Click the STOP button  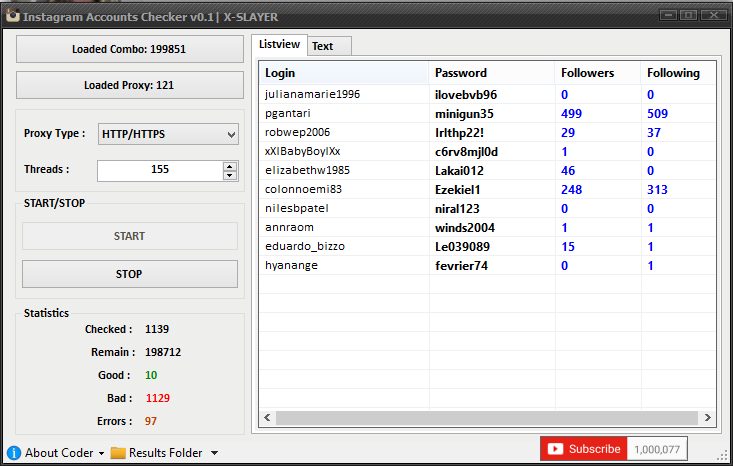tap(130, 274)
